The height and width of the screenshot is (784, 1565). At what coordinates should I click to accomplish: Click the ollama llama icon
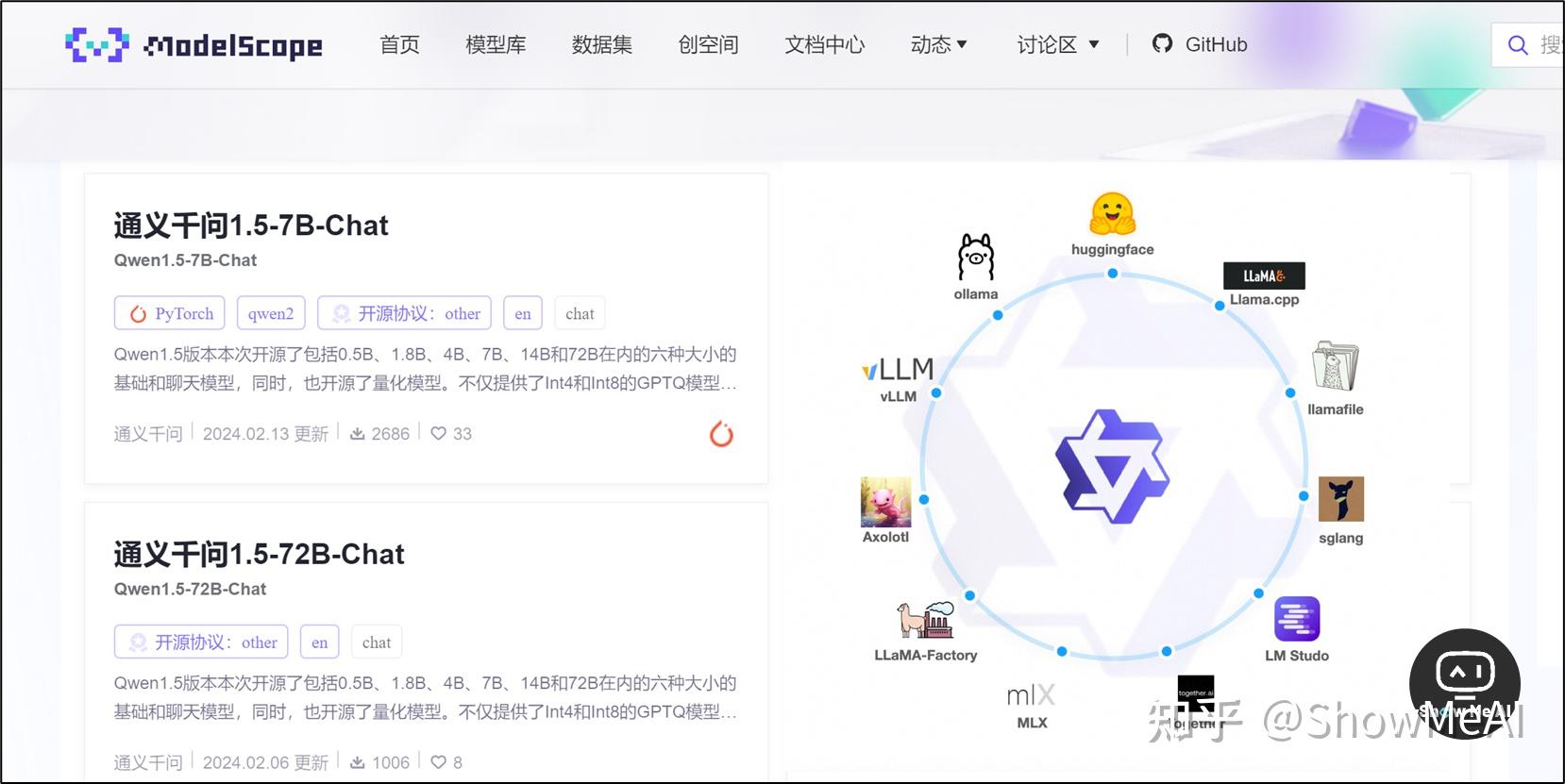click(x=976, y=257)
